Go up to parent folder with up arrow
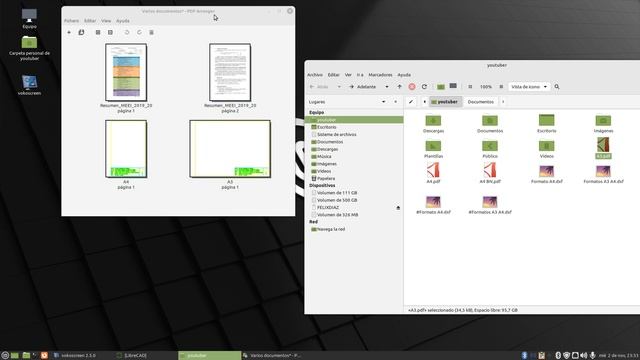The height and width of the screenshot is (360, 640). (x=400, y=87)
